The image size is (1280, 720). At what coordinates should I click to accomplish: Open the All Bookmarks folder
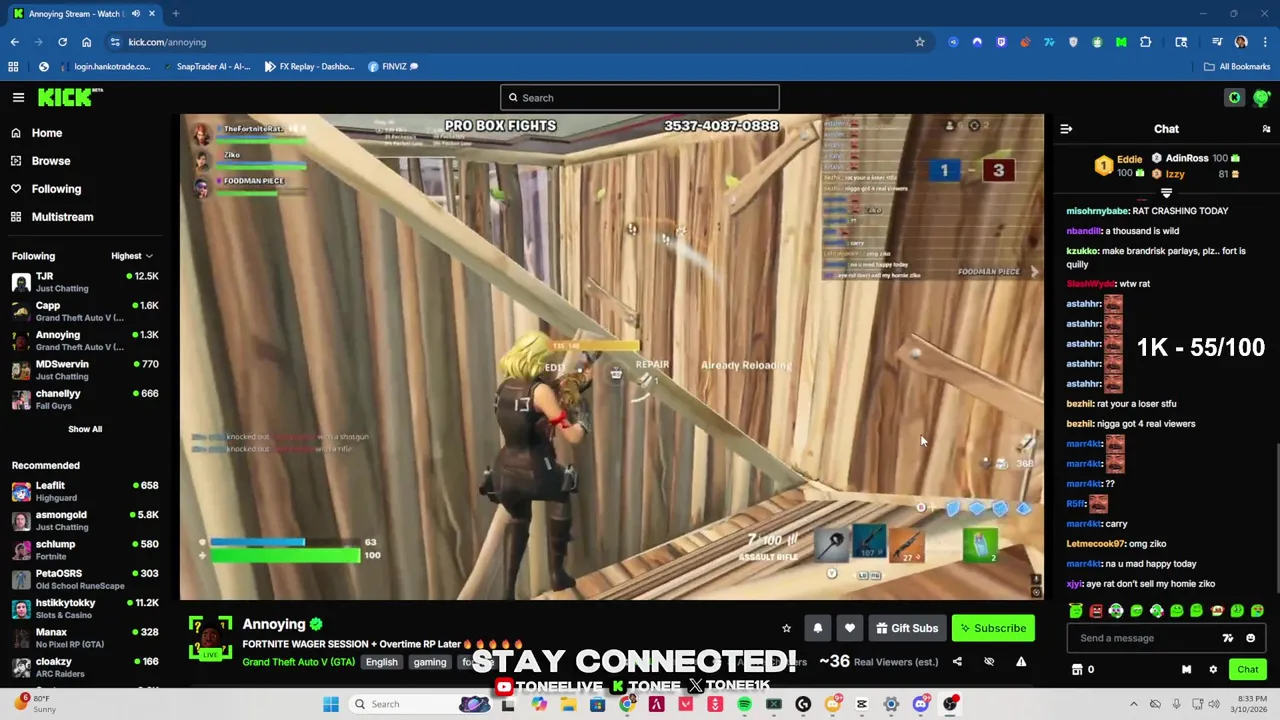click(x=1237, y=67)
